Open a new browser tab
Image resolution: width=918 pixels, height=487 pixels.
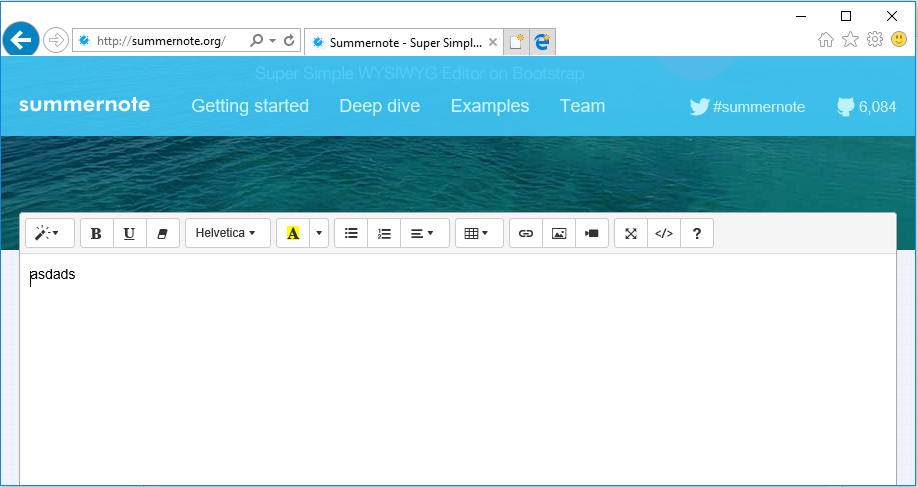[516, 42]
